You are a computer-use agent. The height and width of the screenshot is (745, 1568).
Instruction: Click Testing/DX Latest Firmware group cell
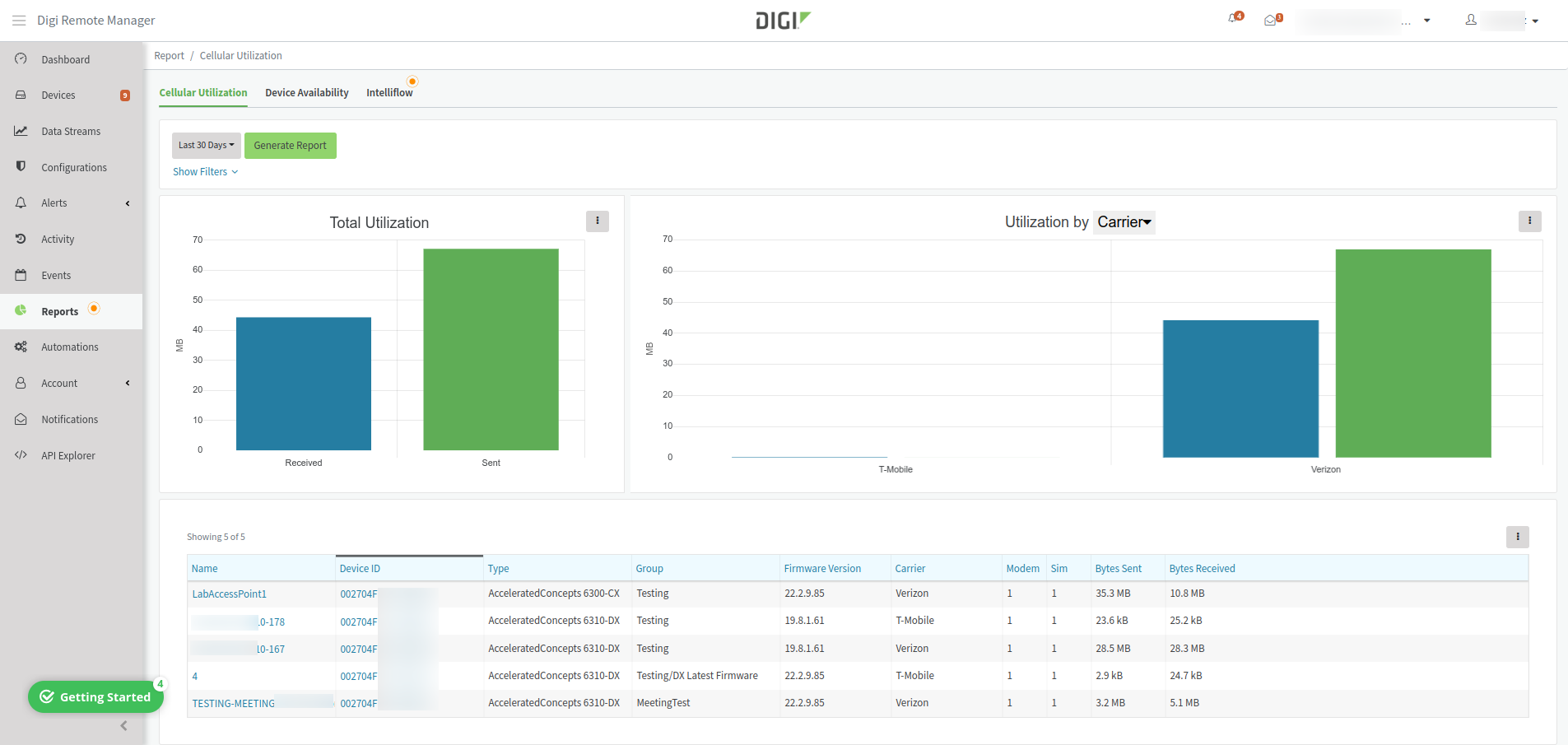[697, 676]
